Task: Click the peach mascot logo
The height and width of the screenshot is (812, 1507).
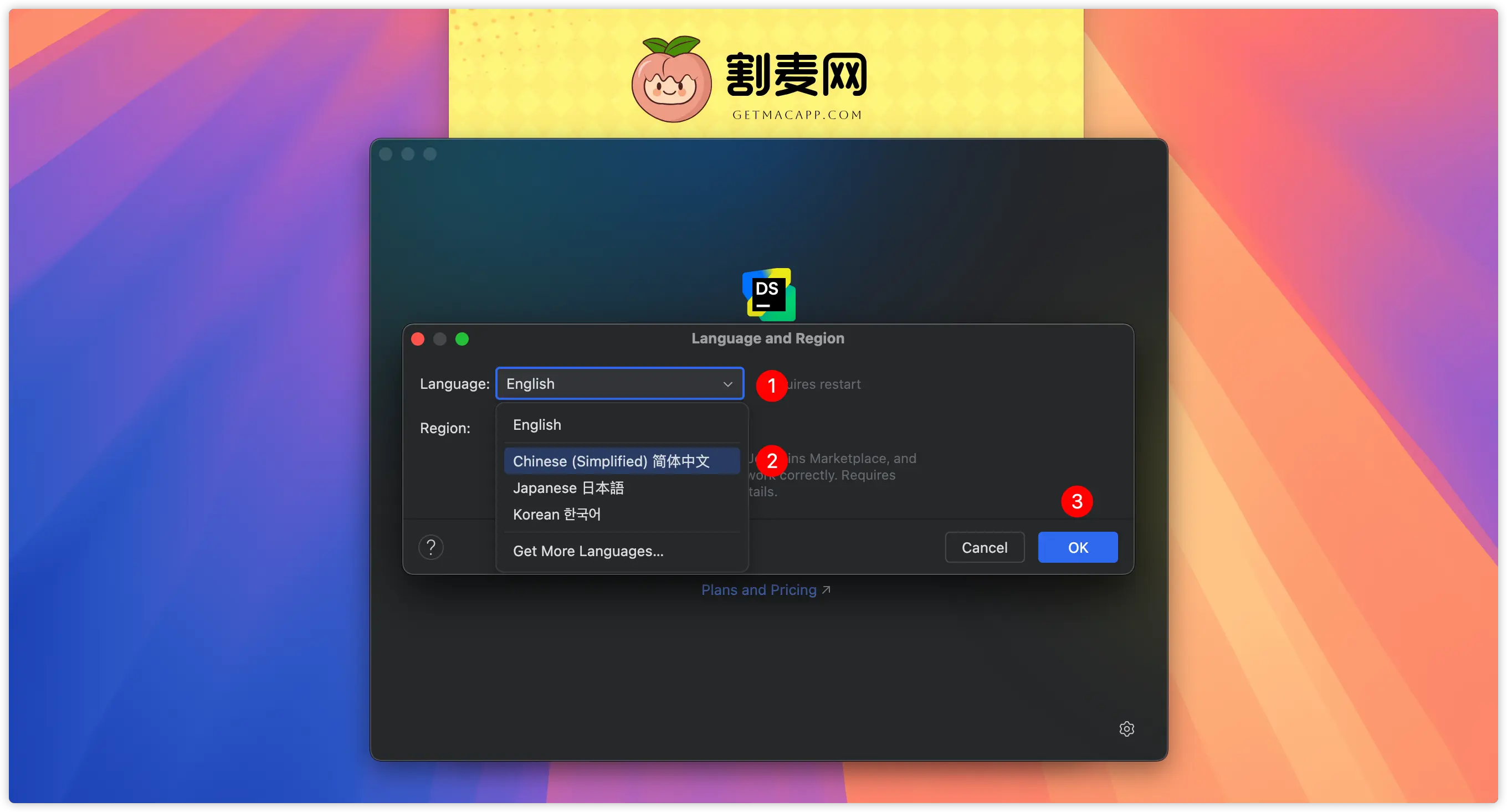Action: 672,80
